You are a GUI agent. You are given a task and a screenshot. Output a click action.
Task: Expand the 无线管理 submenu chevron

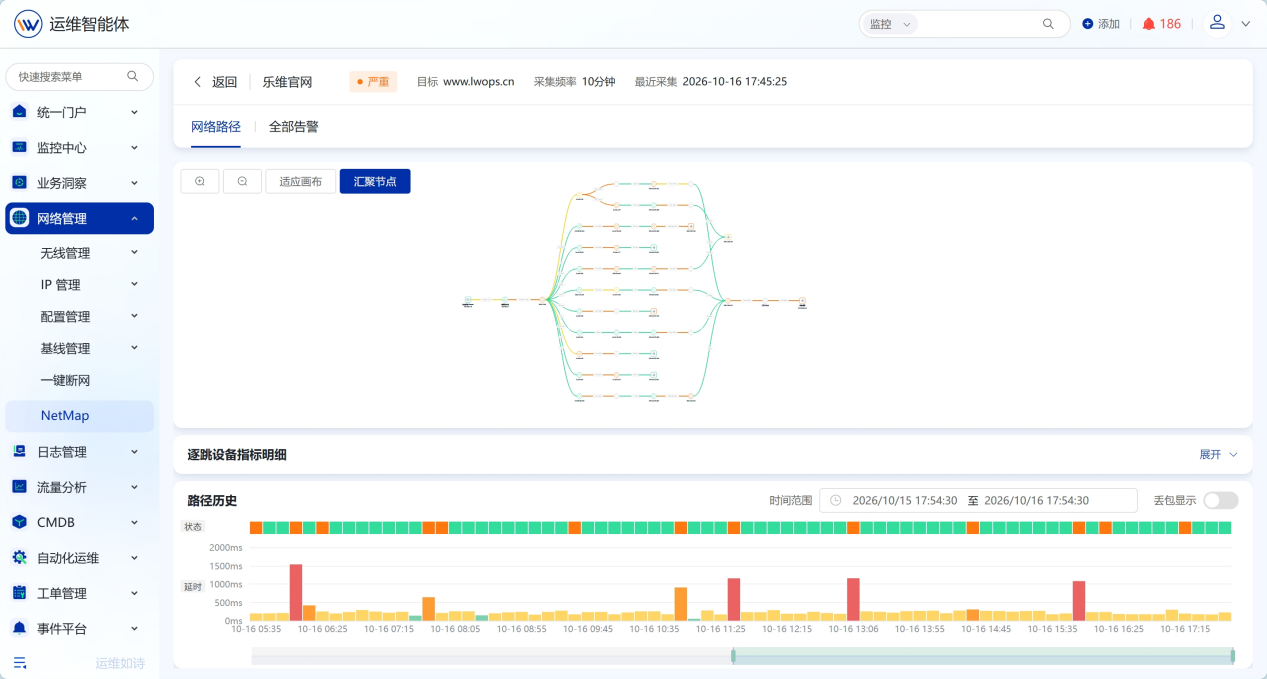pyautogui.click(x=134, y=253)
